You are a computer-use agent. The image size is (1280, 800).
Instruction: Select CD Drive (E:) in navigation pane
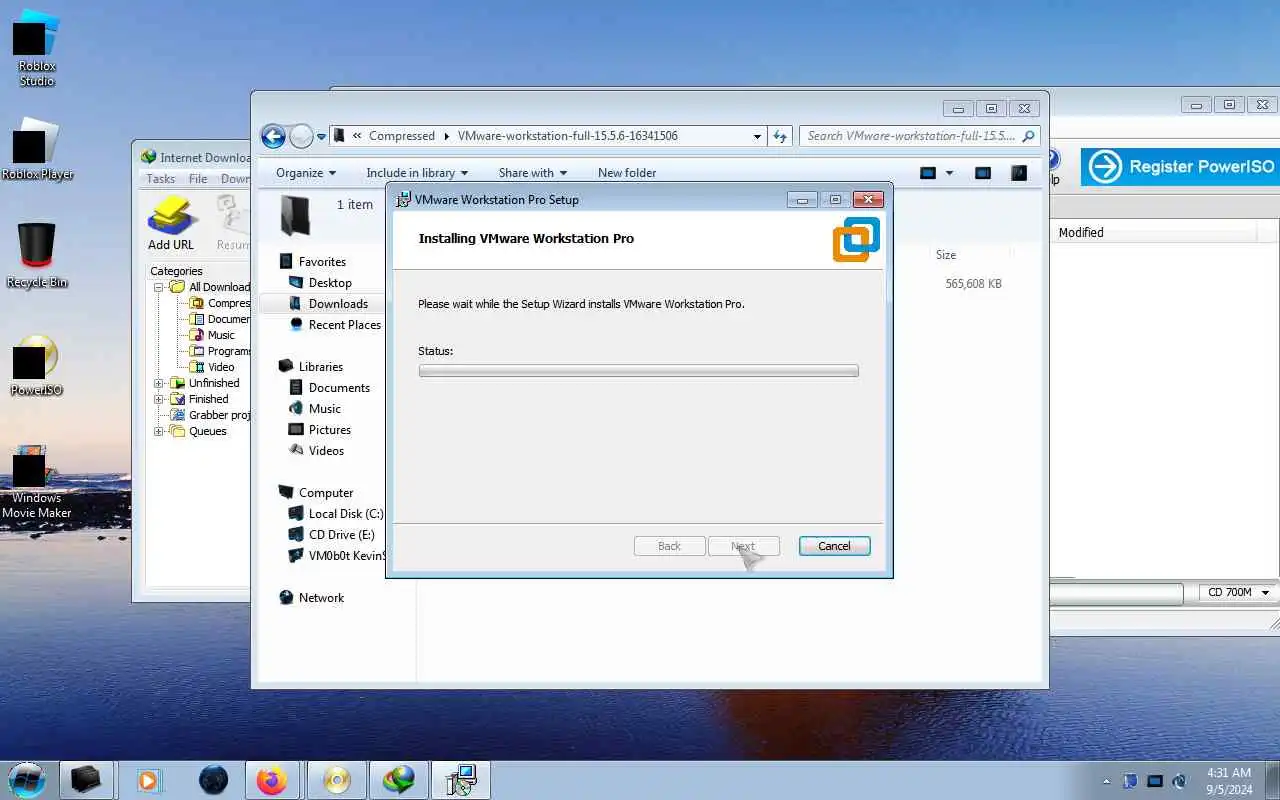point(341,535)
